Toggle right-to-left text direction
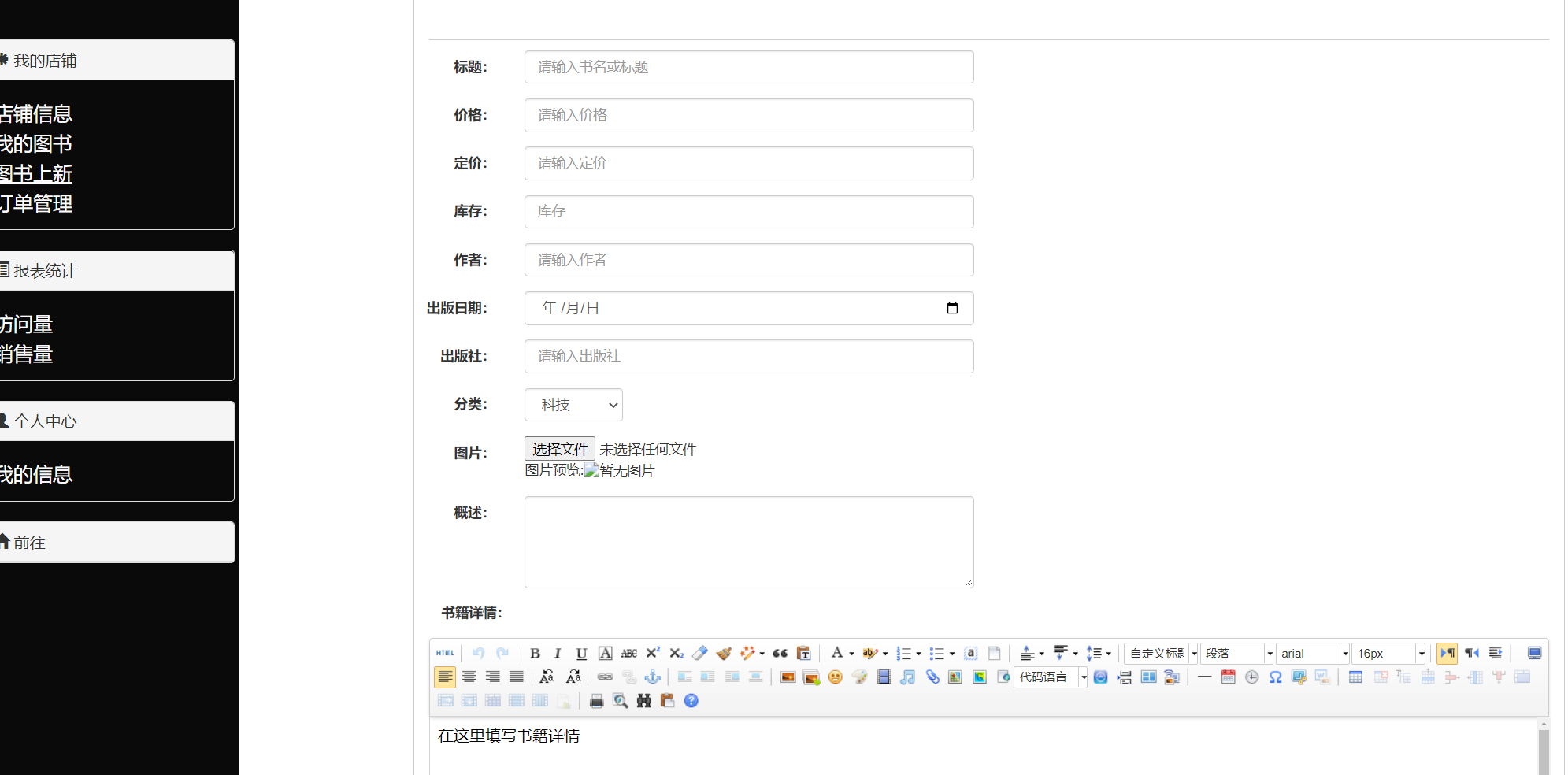The image size is (1568, 775). coord(1472,653)
